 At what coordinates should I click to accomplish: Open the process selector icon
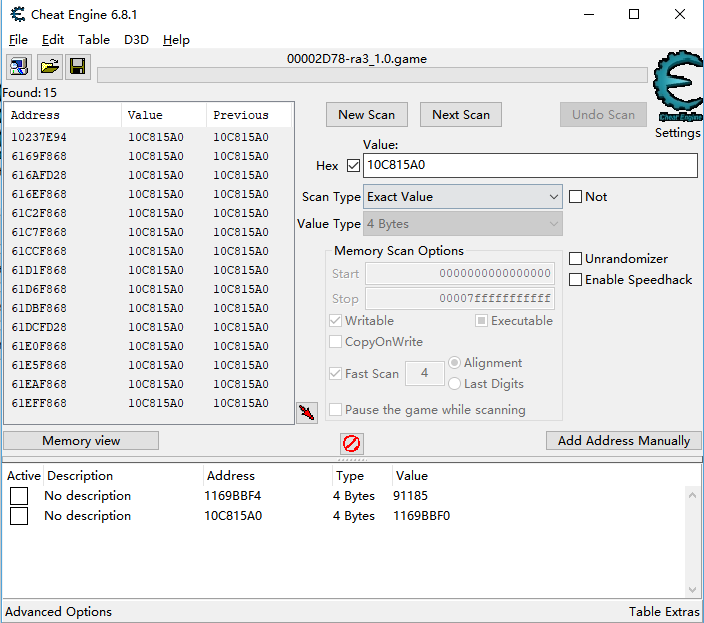(x=19, y=67)
